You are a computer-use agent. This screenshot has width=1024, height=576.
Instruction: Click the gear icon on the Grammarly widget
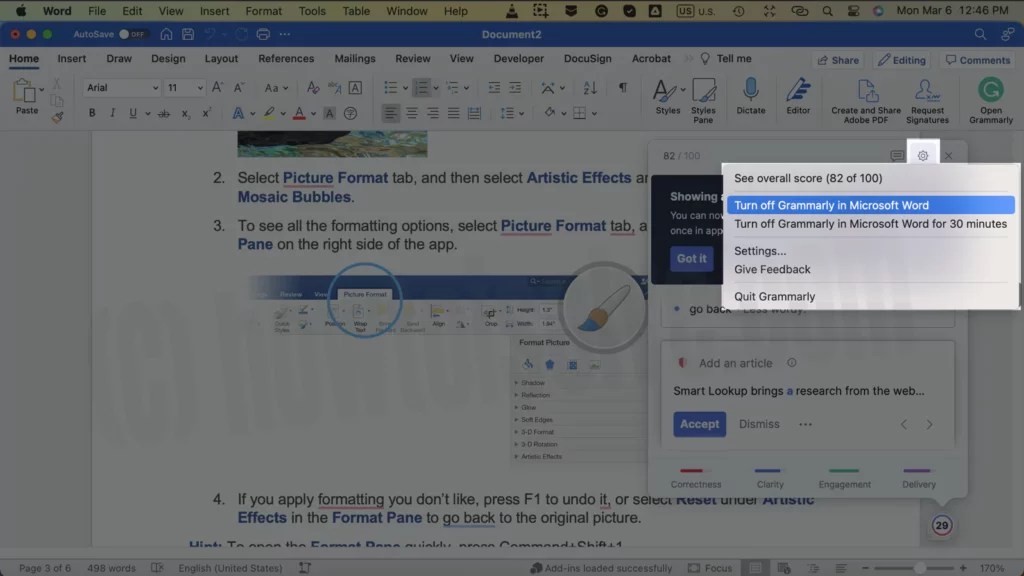pos(922,155)
